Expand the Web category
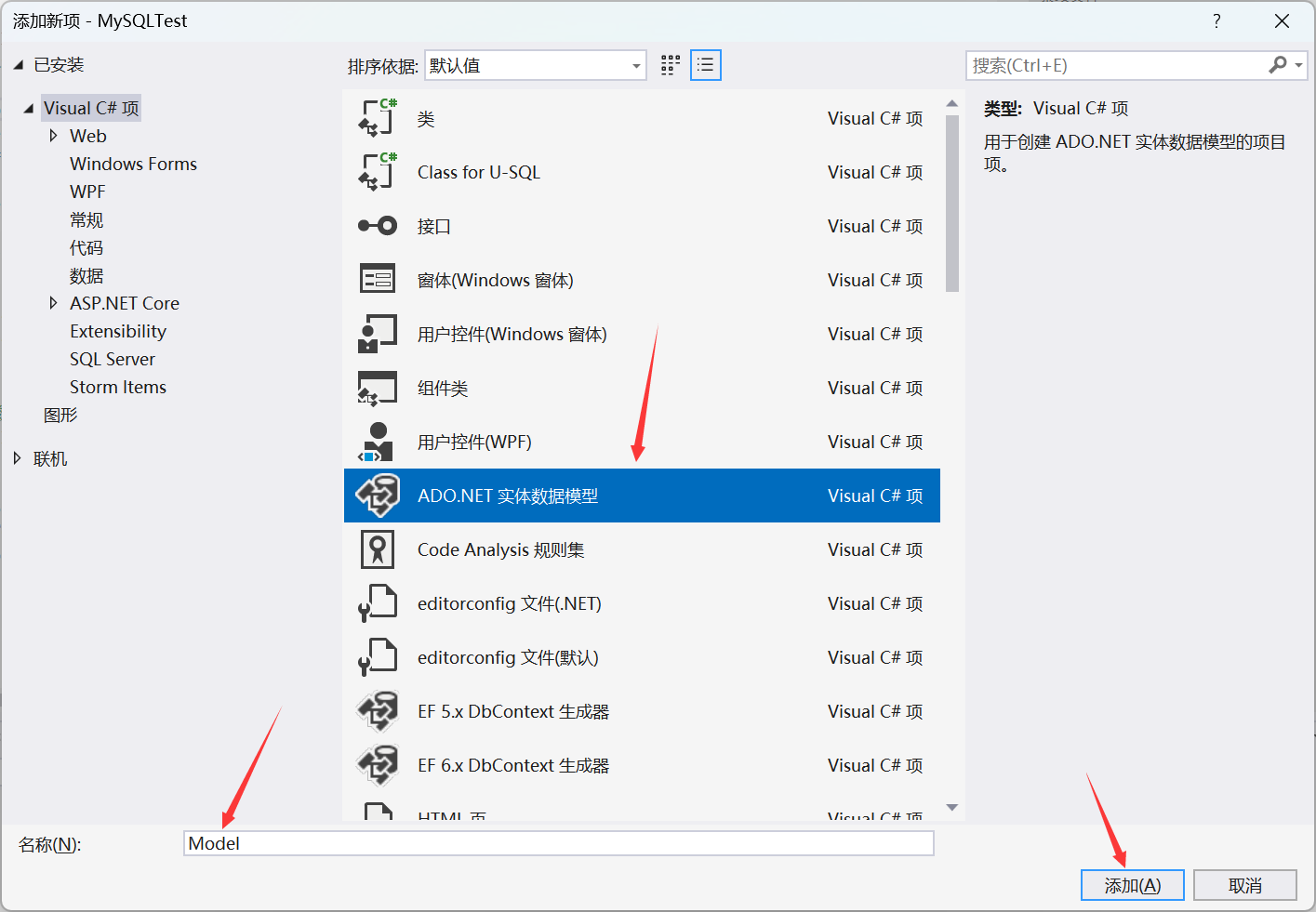1316x912 pixels. coord(53,136)
